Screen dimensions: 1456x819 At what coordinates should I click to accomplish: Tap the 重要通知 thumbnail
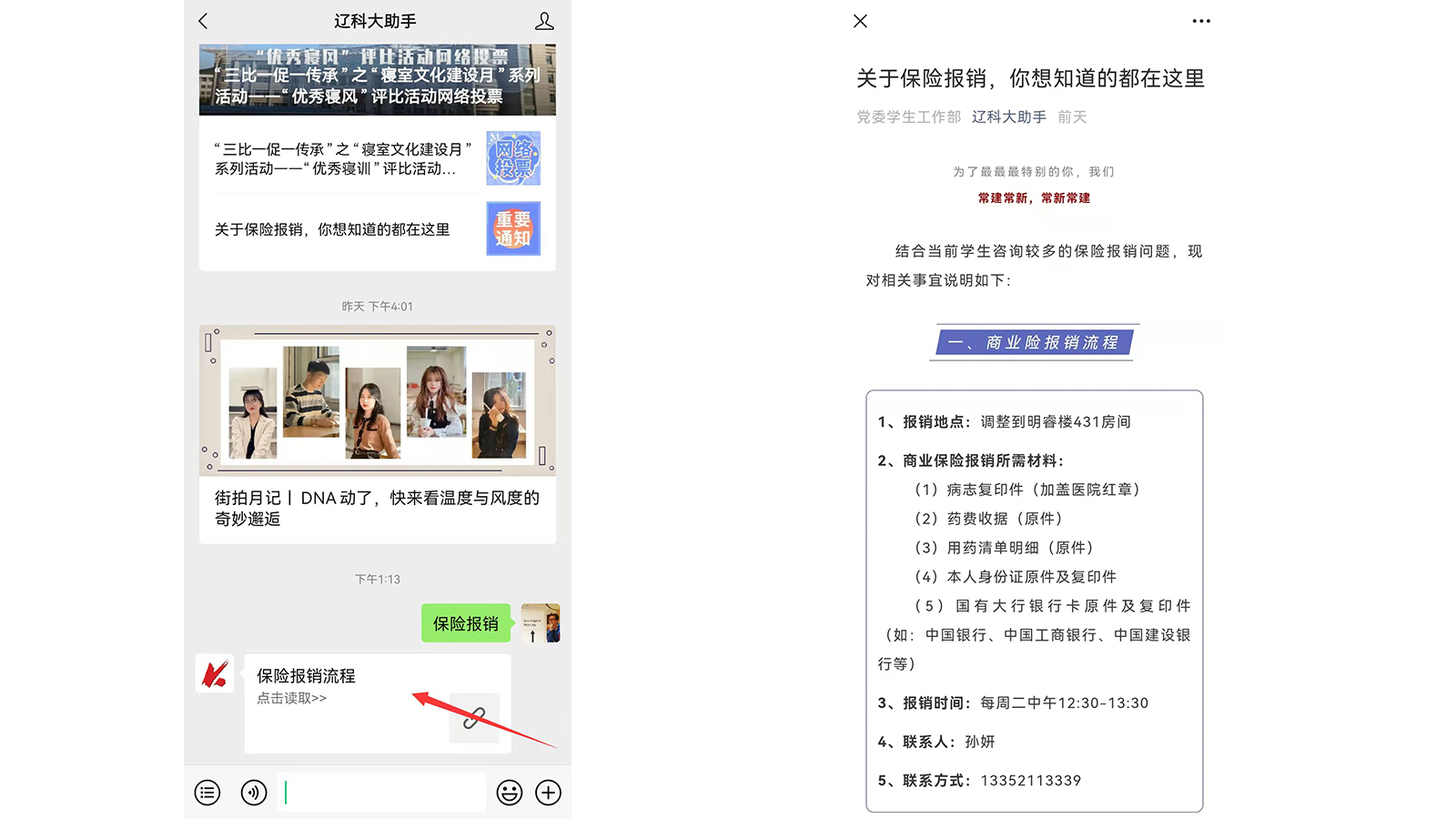click(513, 228)
